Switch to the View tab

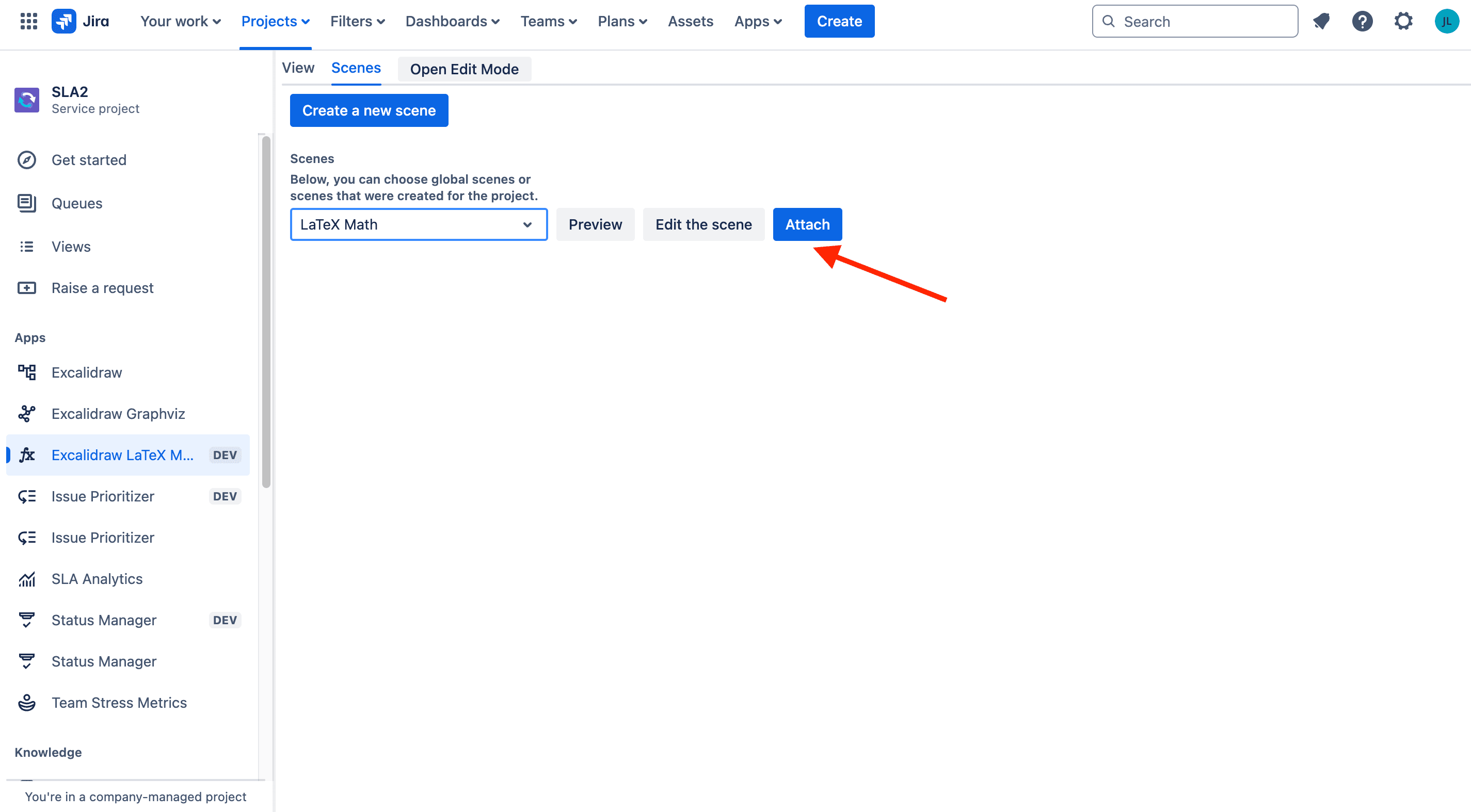click(x=298, y=68)
